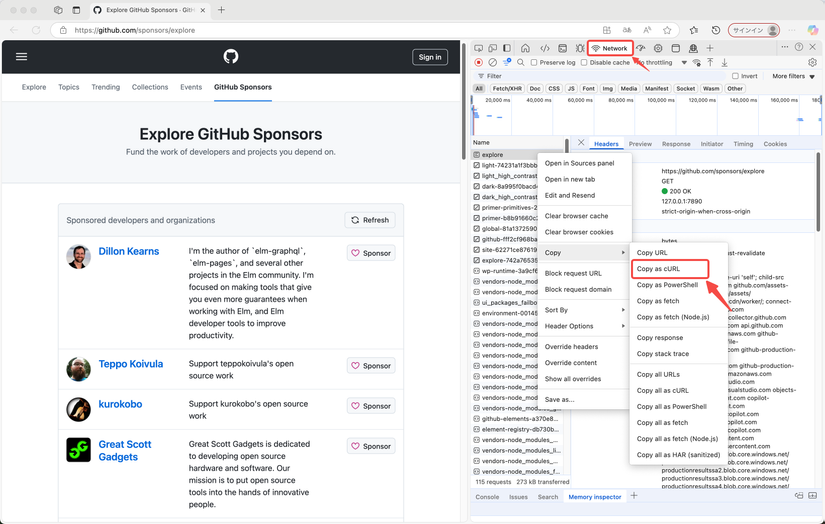Toggle device emulation icon in DevTools
This screenshot has width=825, height=524.
click(492, 48)
